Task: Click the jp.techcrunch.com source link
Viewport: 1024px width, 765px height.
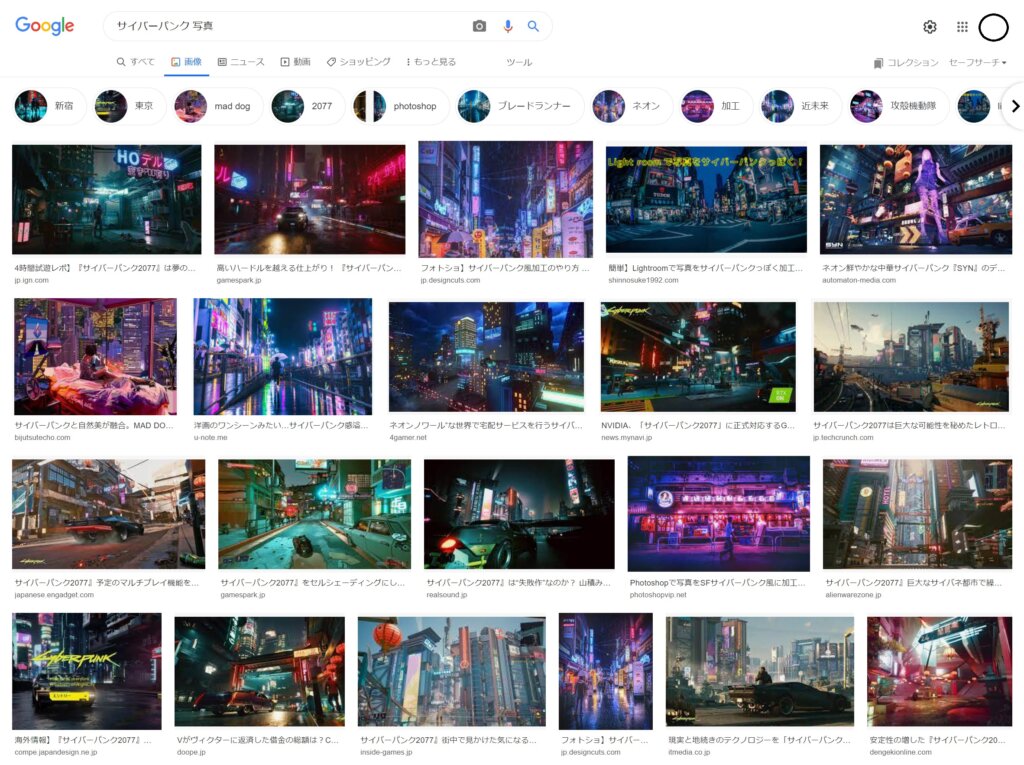Action: (x=843, y=438)
